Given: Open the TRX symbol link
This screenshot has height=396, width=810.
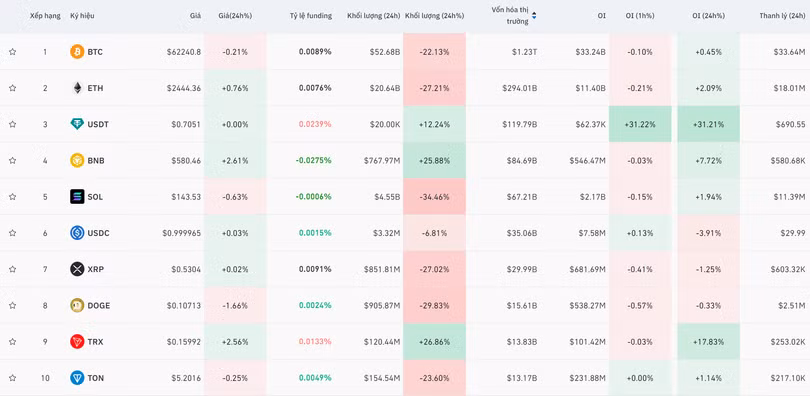Looking at the screenshot, I should click(95, 342).
